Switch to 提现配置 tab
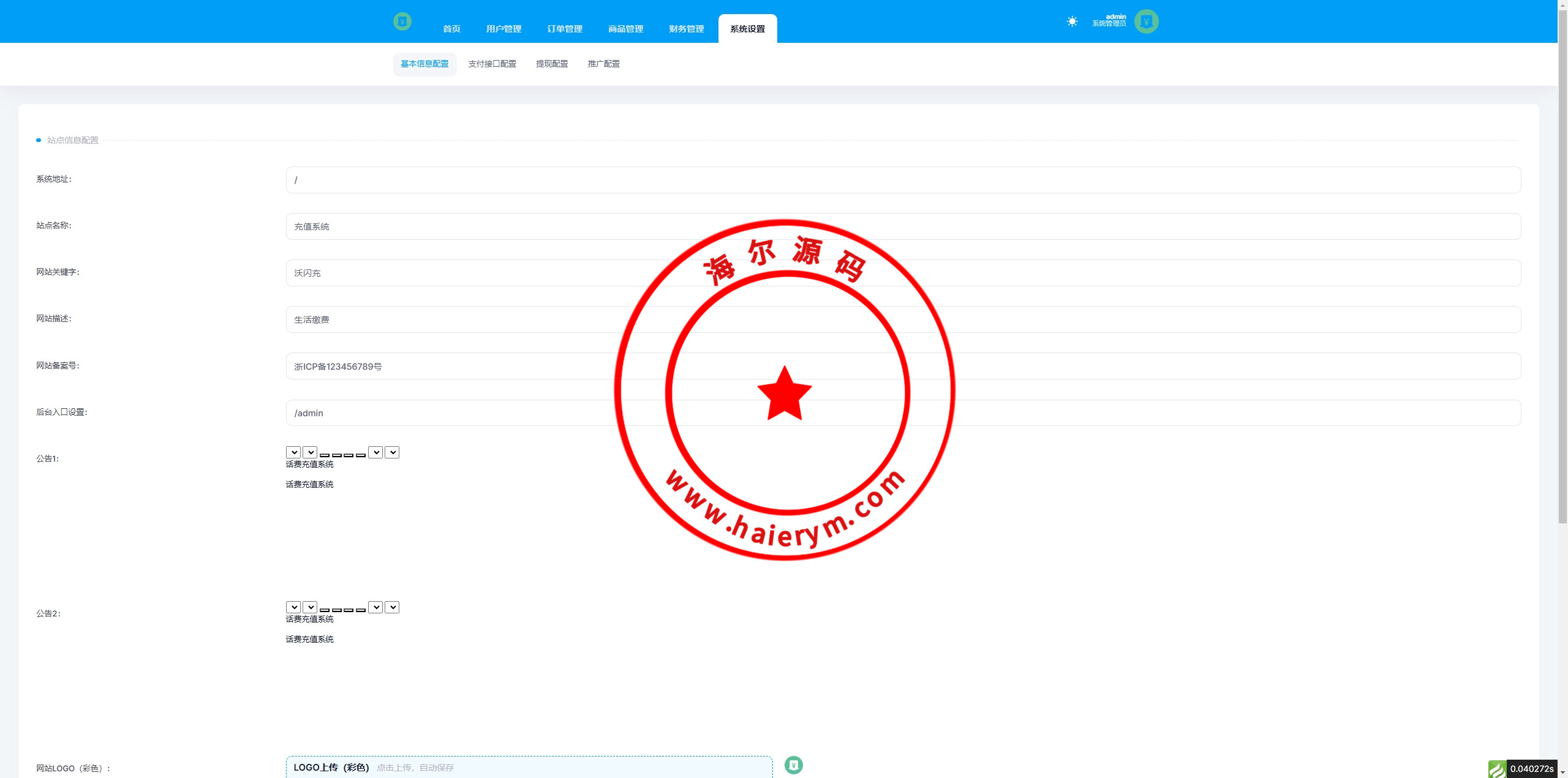Screen dimensions: 1568x778 552,64
